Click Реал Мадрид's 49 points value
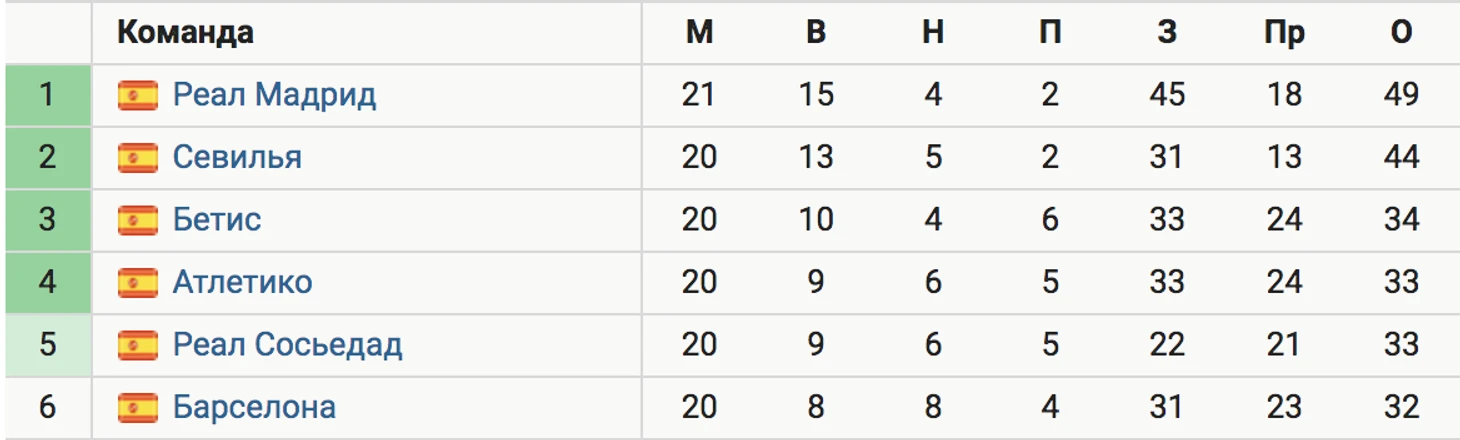Image resolution: width=1460 pixels, height=440 pixels. [x=1401, y=95]
